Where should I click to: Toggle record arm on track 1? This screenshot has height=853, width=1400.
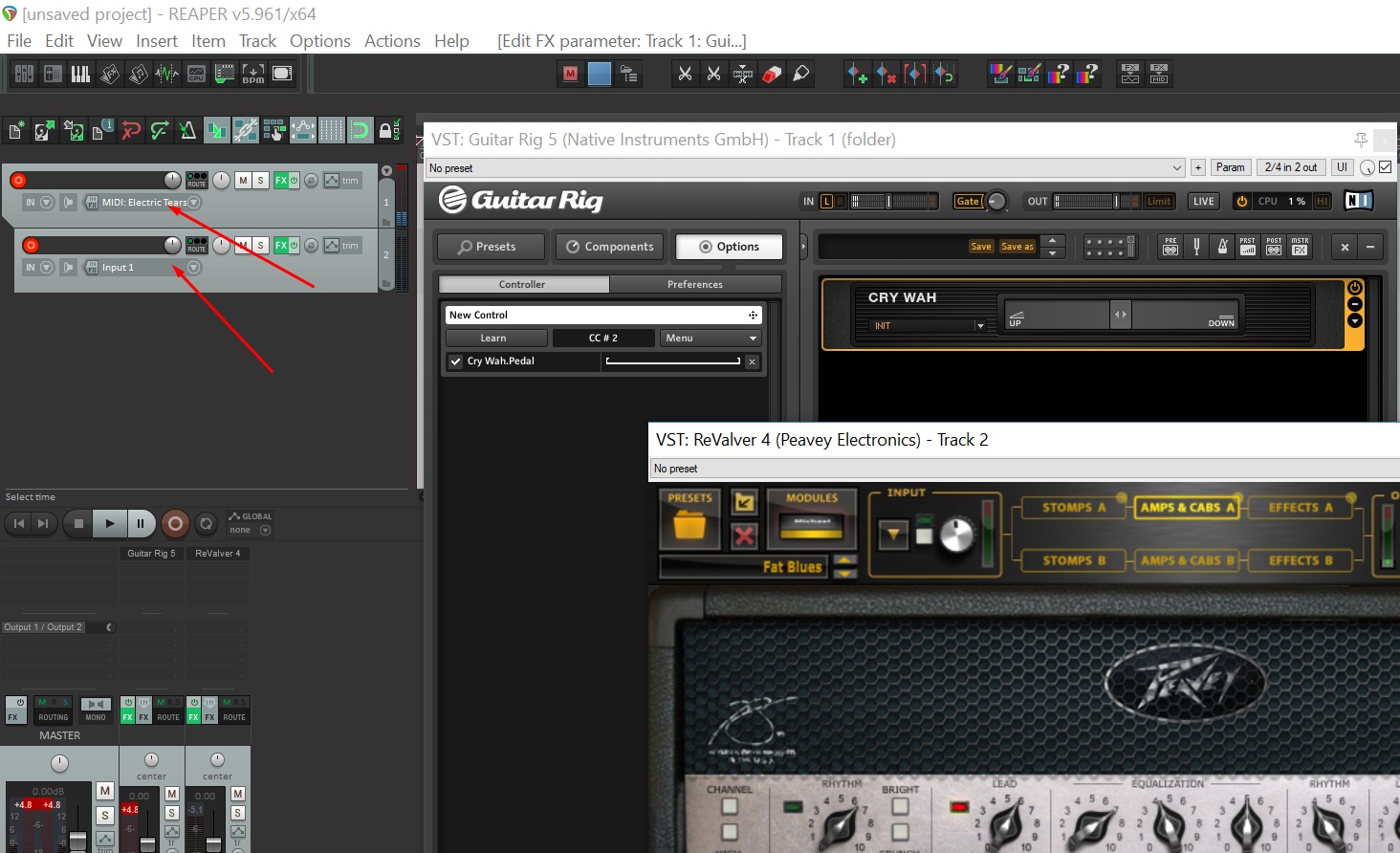click(x=18, y=180)
